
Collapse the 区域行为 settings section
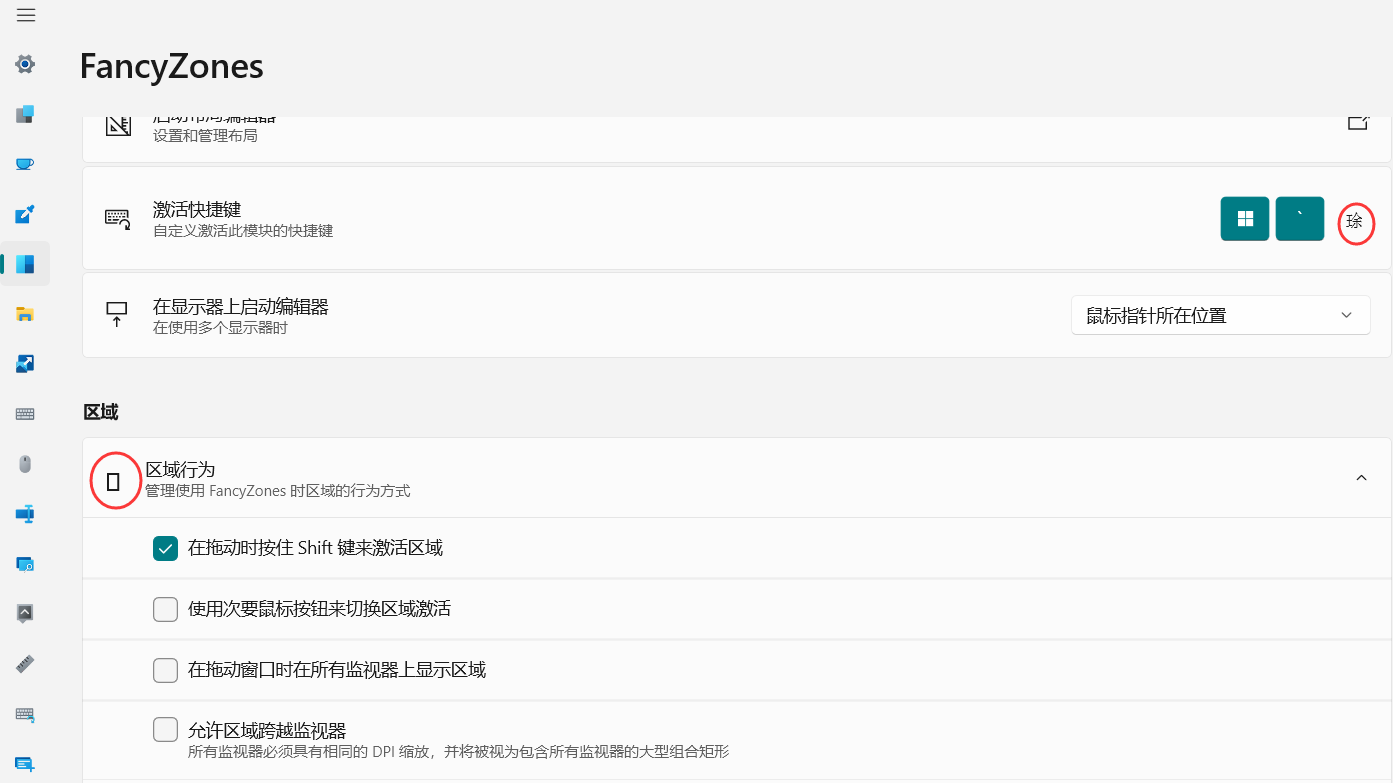[1361, 478]
